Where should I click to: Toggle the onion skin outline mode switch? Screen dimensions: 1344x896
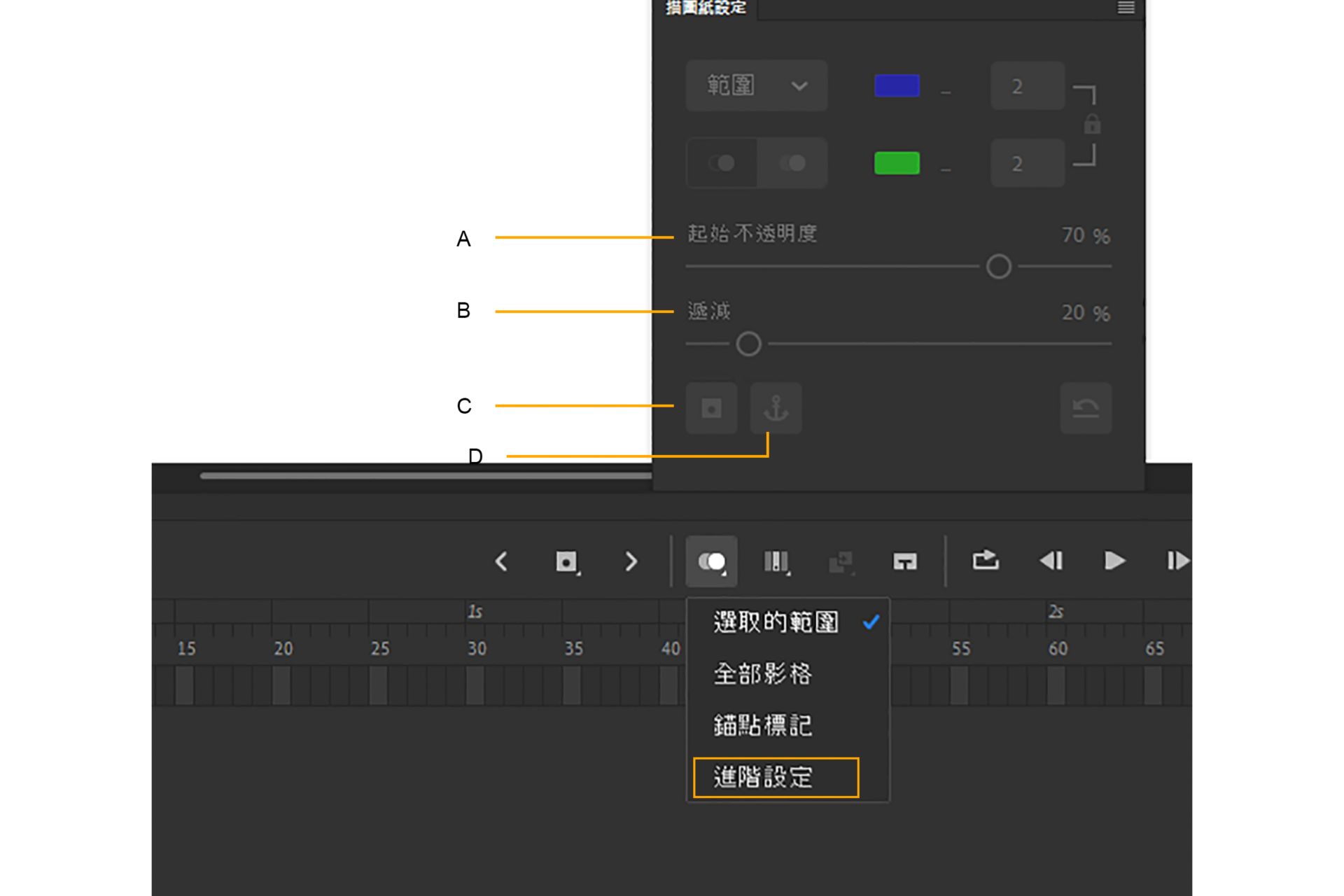pyautogui.click(x=722, y=163)
